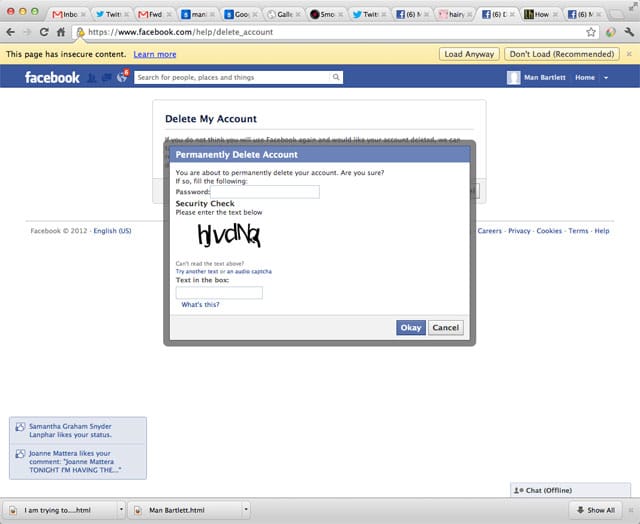Click the colorful extension icon beside the wrench
The height and width of the screenshot is (524, 640).
pyautogui.click(x=611, y=32)
